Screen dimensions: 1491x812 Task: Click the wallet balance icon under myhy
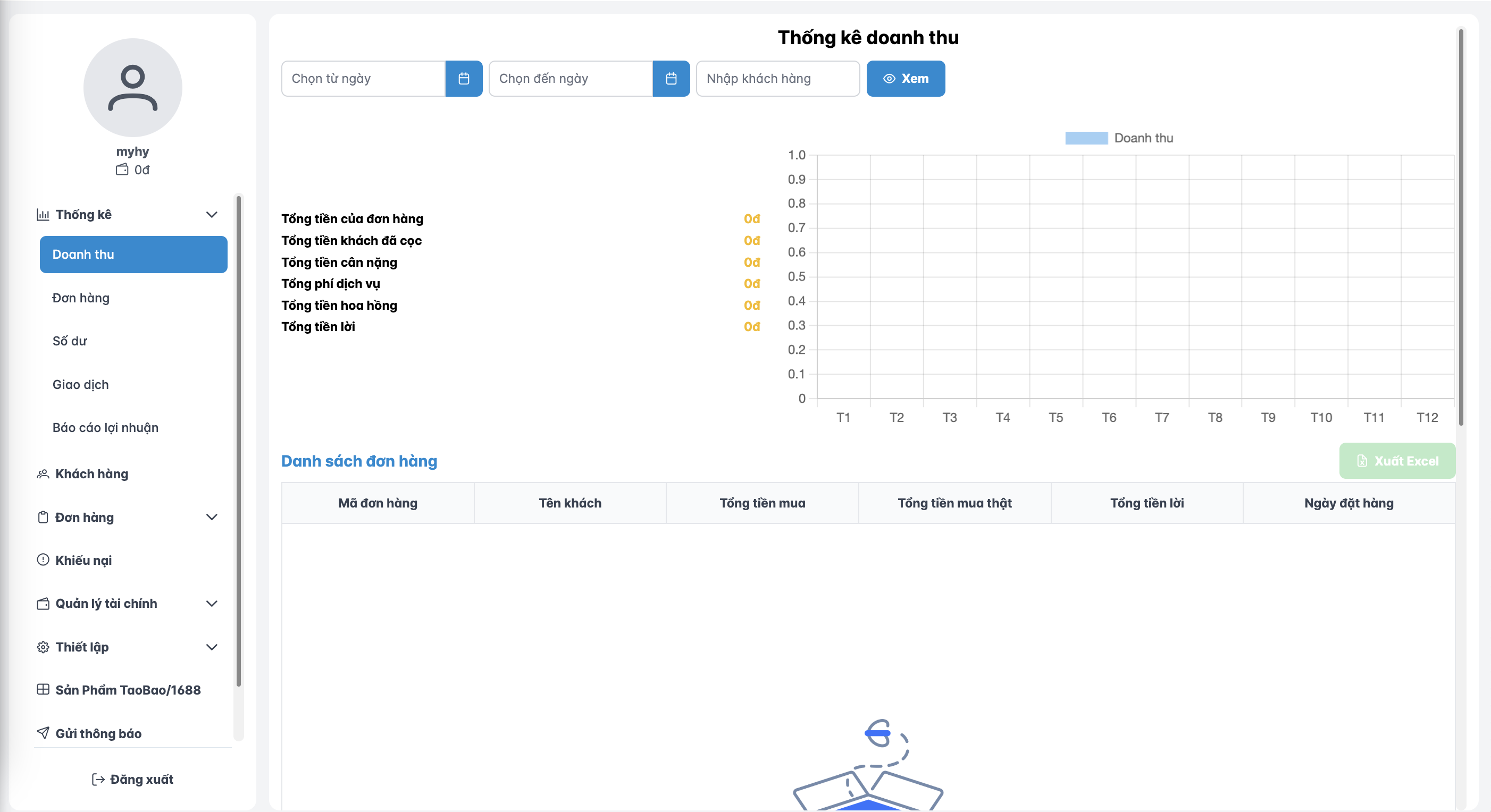click(122, 170)
